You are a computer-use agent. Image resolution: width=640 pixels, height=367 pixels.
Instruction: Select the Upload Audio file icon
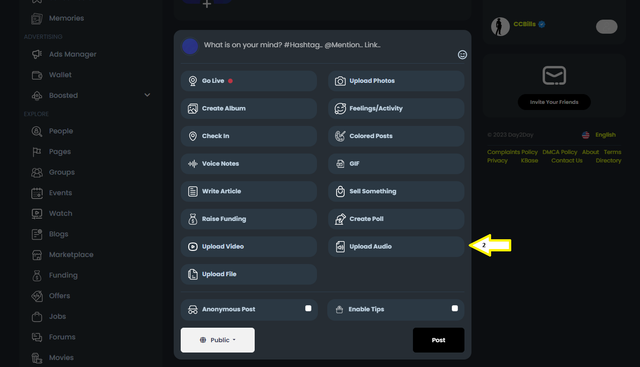click(x=340, y=247)
